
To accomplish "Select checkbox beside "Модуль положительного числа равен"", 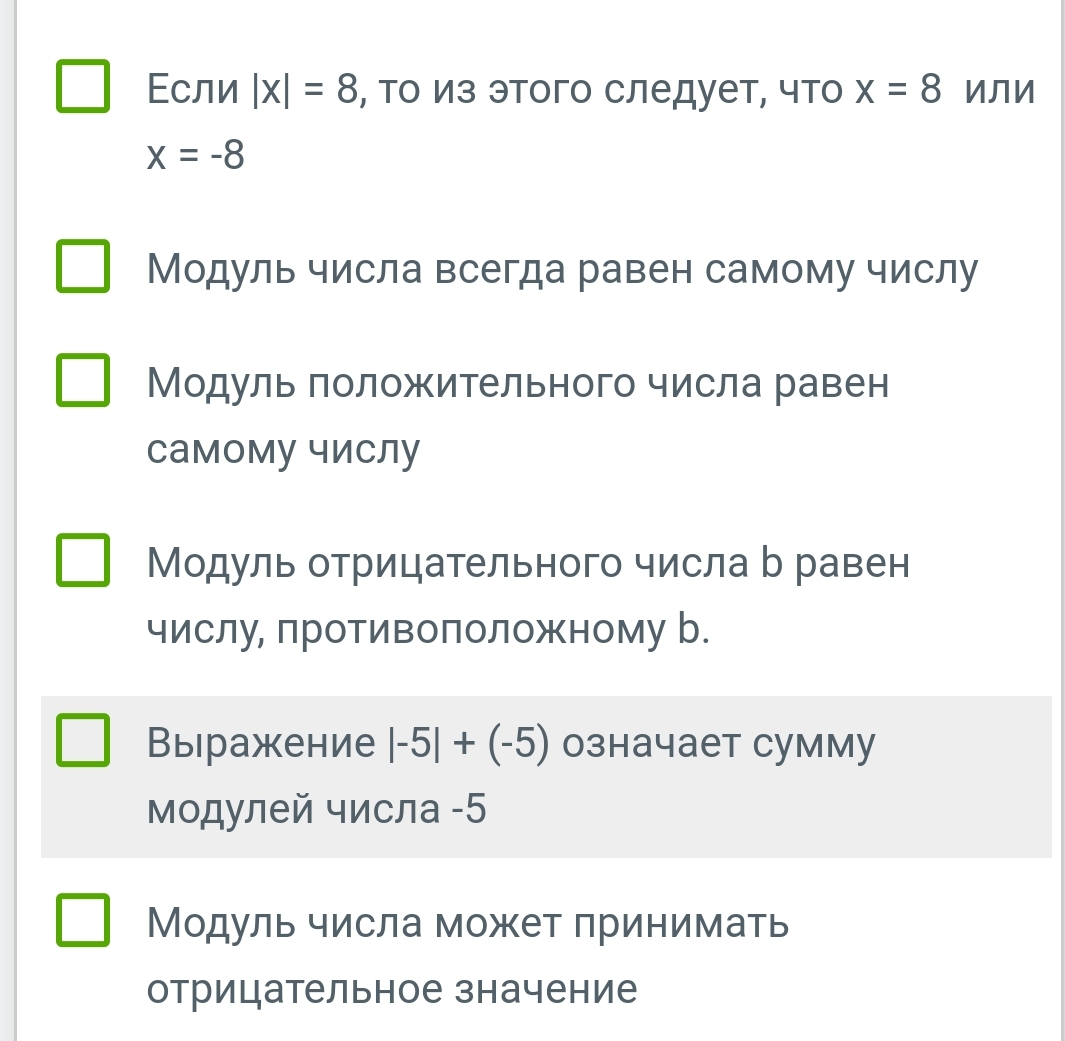I will (x=83, y=380).
